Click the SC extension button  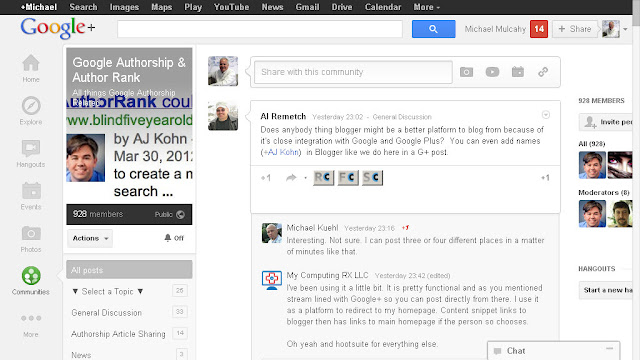(372, 178)
